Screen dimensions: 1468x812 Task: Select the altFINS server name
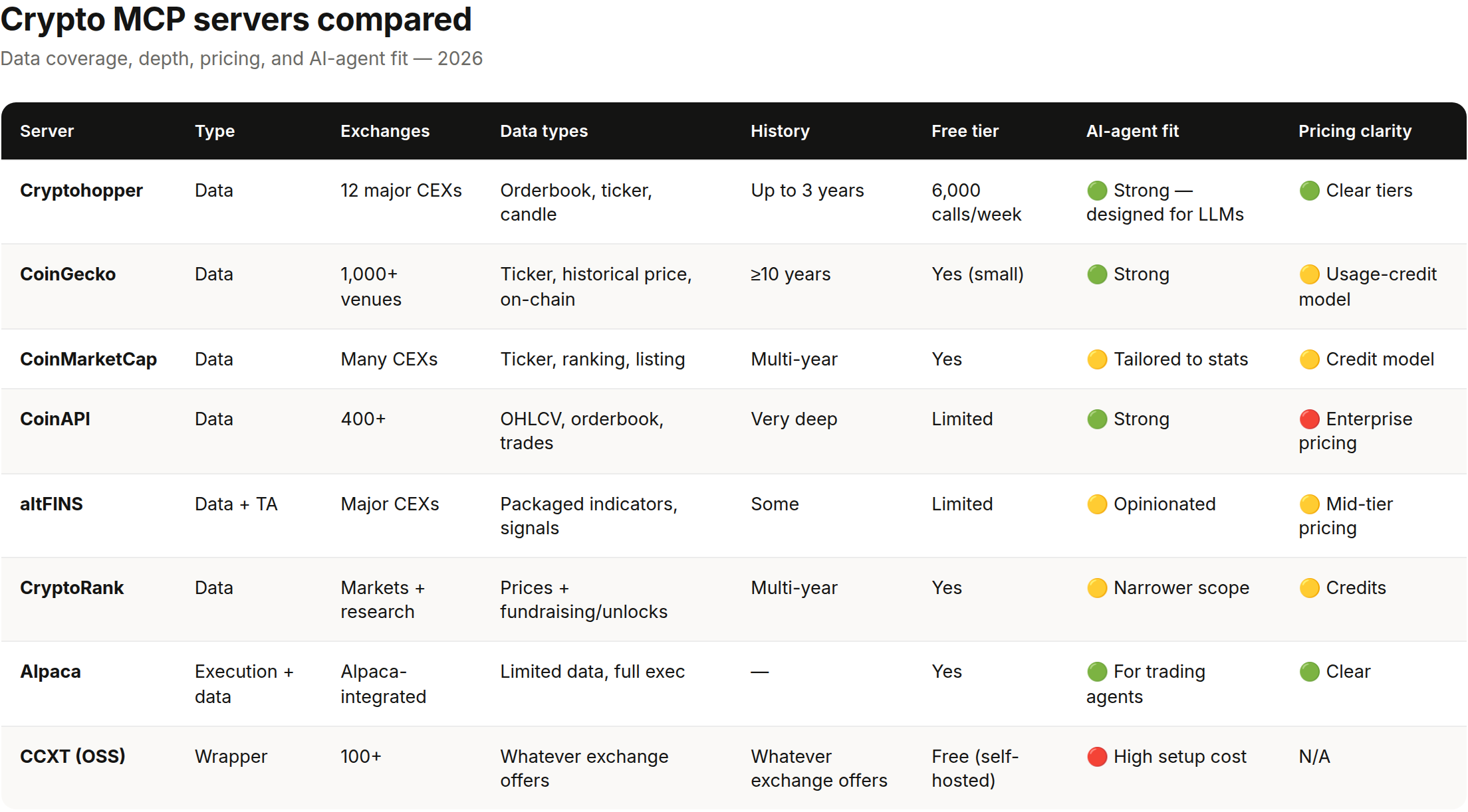pyautogui.click(x=51, y=504)
